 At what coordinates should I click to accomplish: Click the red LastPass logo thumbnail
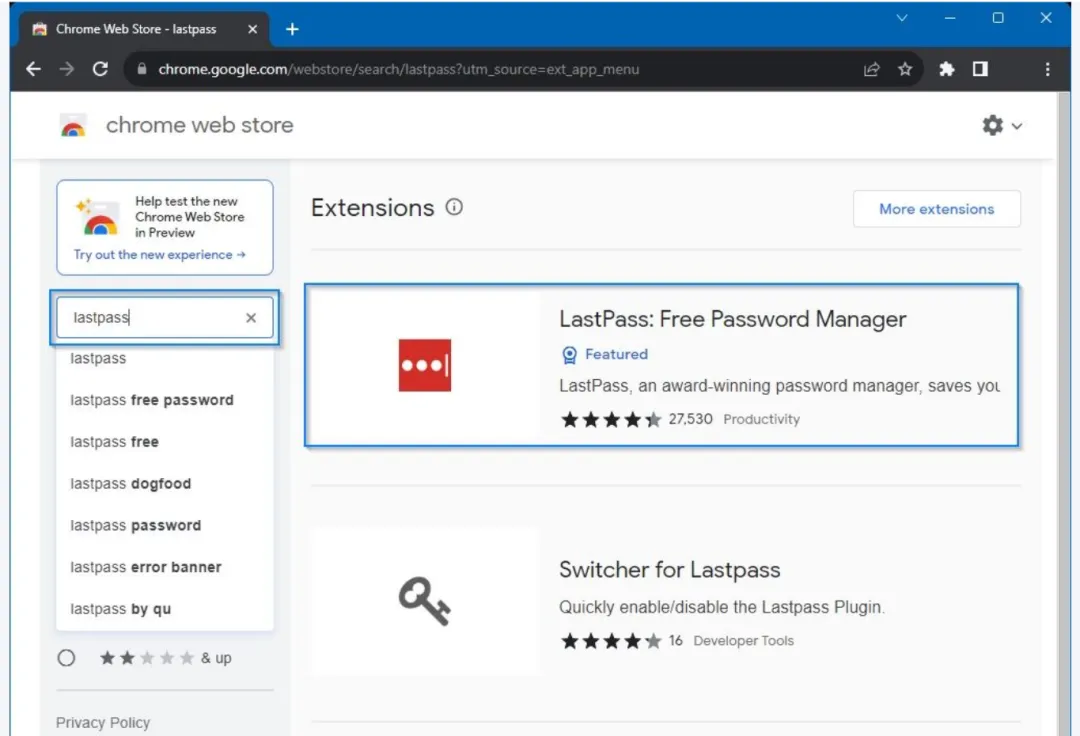tap(425, 365)
